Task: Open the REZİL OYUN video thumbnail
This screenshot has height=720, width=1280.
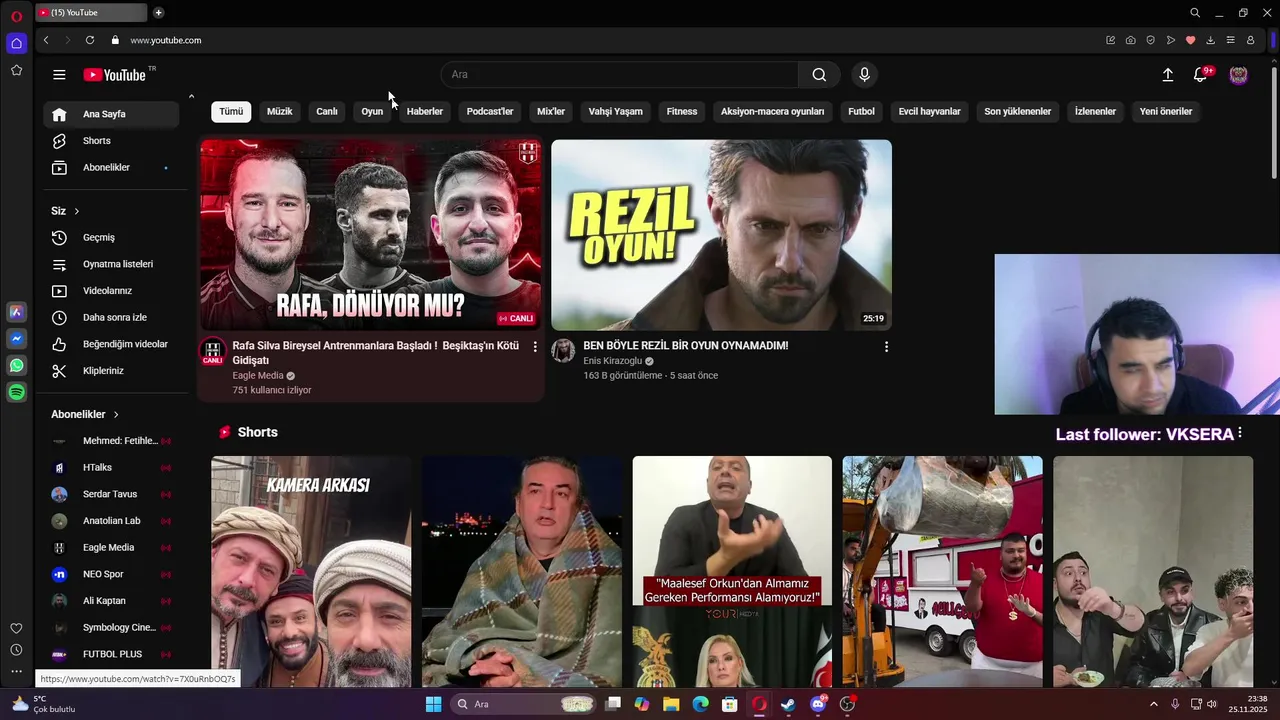Action: 721,235
